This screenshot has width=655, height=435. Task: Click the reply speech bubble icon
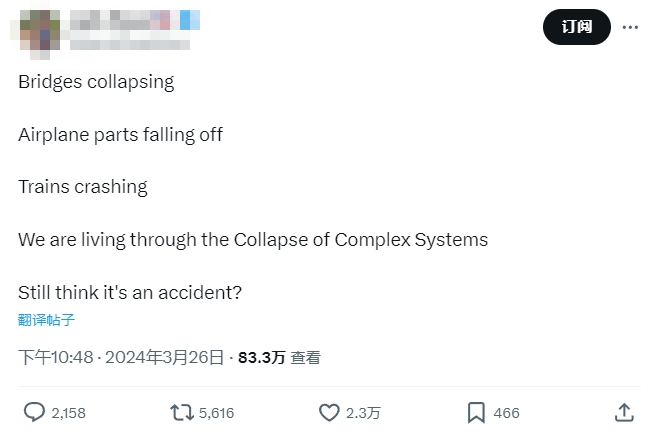click(34, 412)
